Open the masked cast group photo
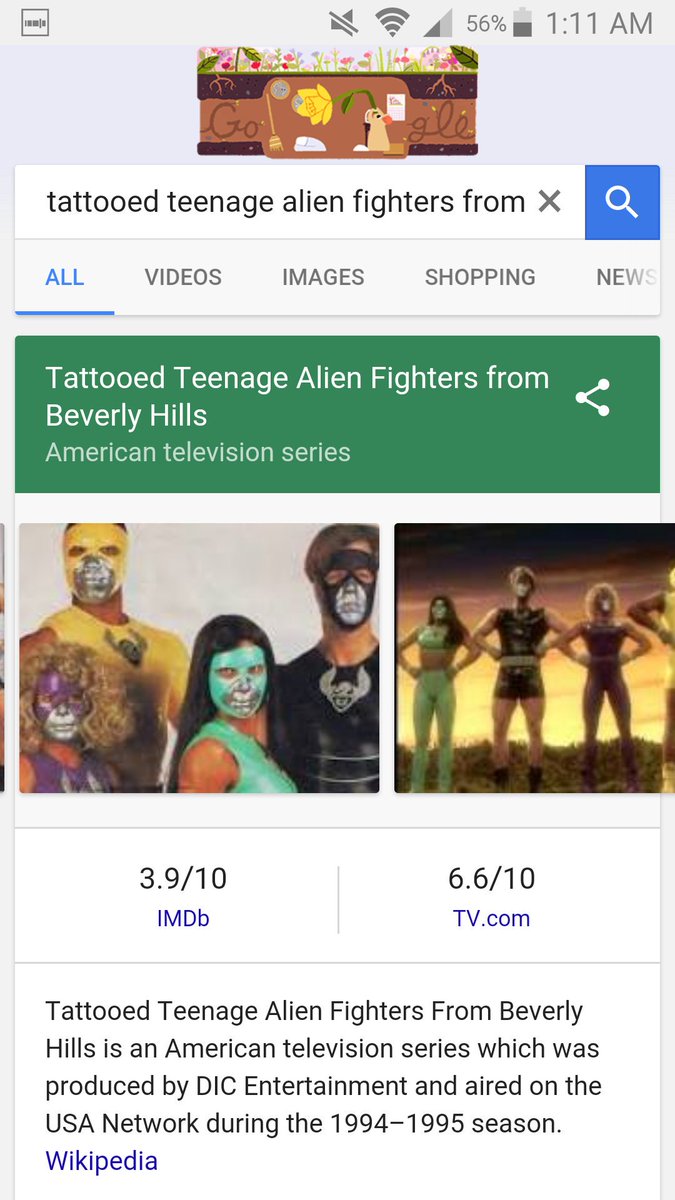The image size is (675, 1200). tap(199, 658)
